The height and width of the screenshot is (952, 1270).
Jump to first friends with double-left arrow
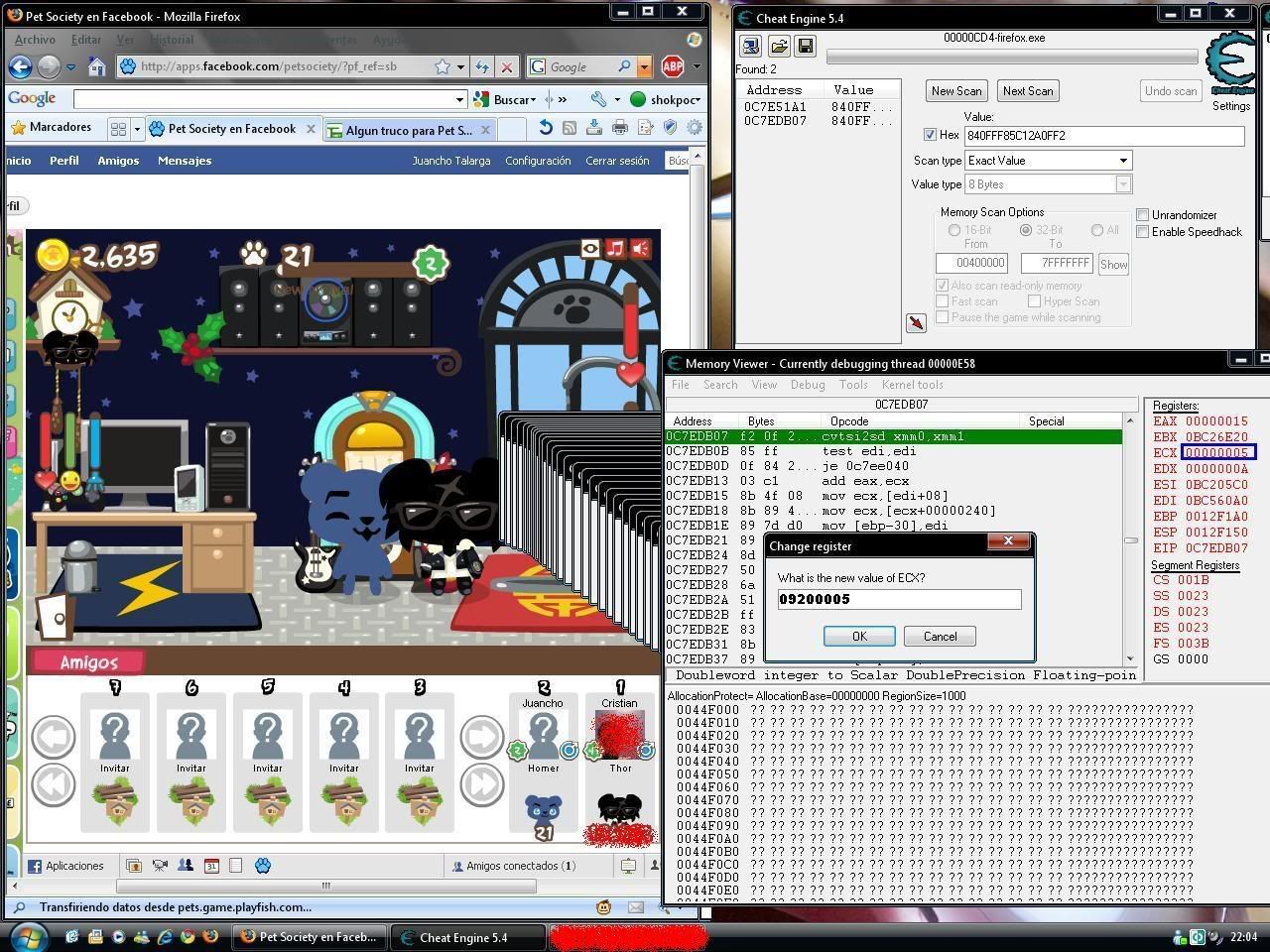click(54, 784)
